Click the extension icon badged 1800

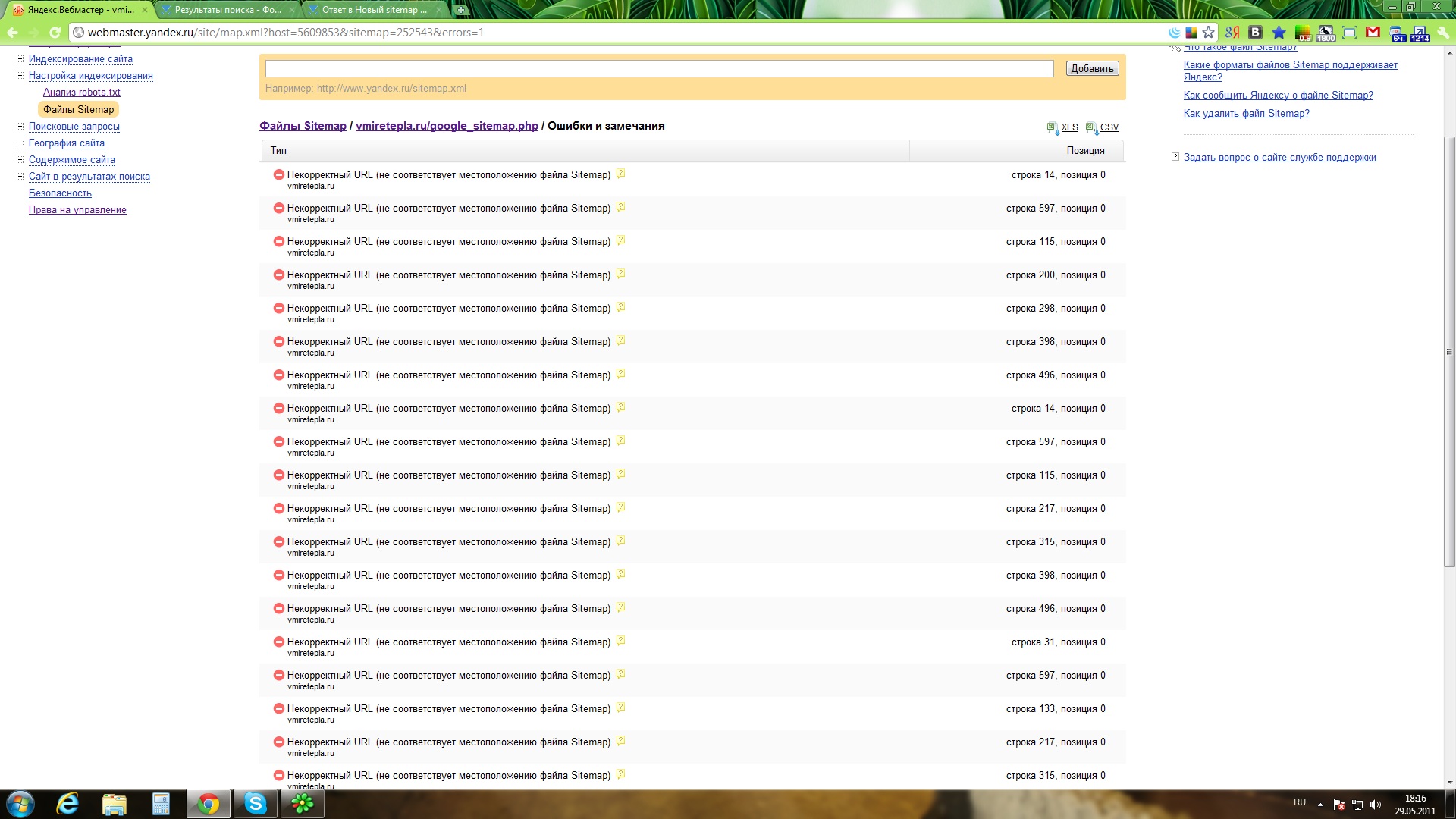pyautogui.click(x=1326, y=33)
